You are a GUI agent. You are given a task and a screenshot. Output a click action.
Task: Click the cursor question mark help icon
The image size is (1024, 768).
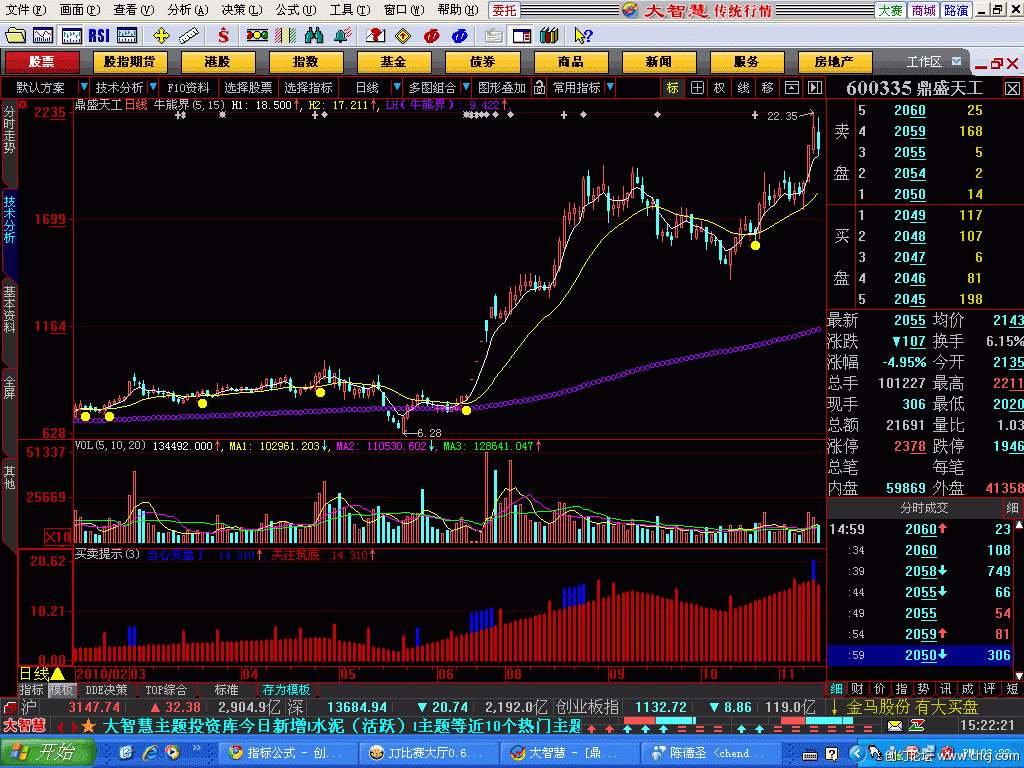click(583, 35)
